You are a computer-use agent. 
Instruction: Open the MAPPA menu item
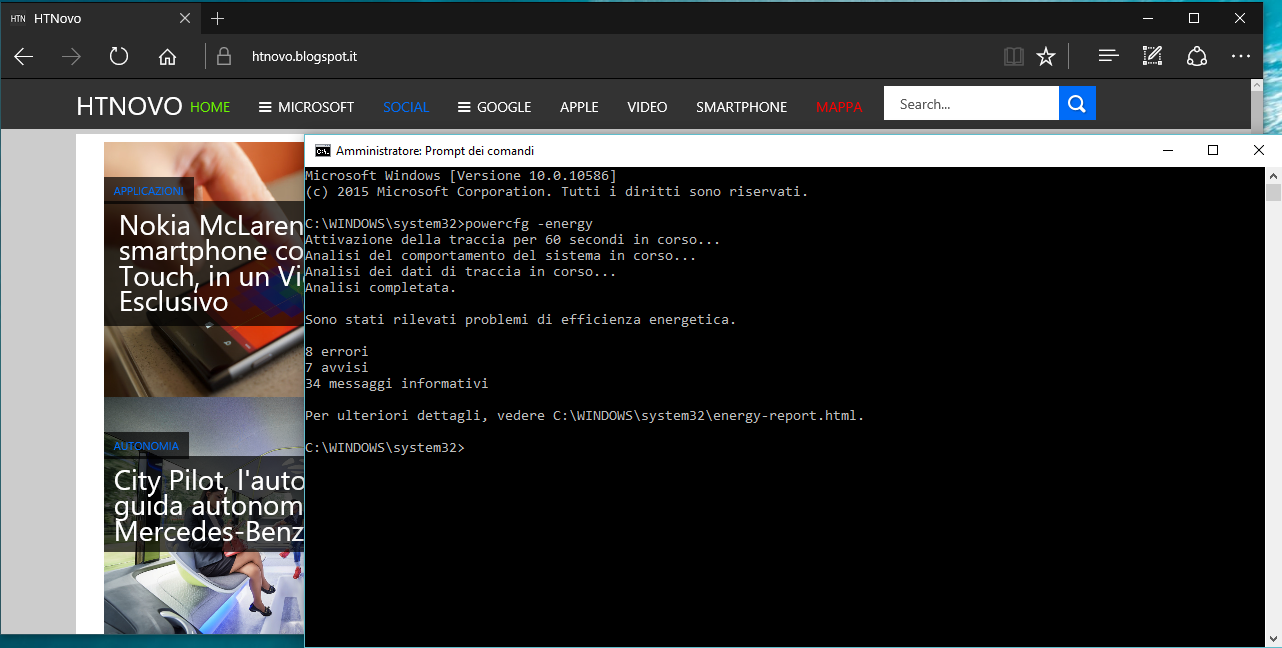[839, 107]
